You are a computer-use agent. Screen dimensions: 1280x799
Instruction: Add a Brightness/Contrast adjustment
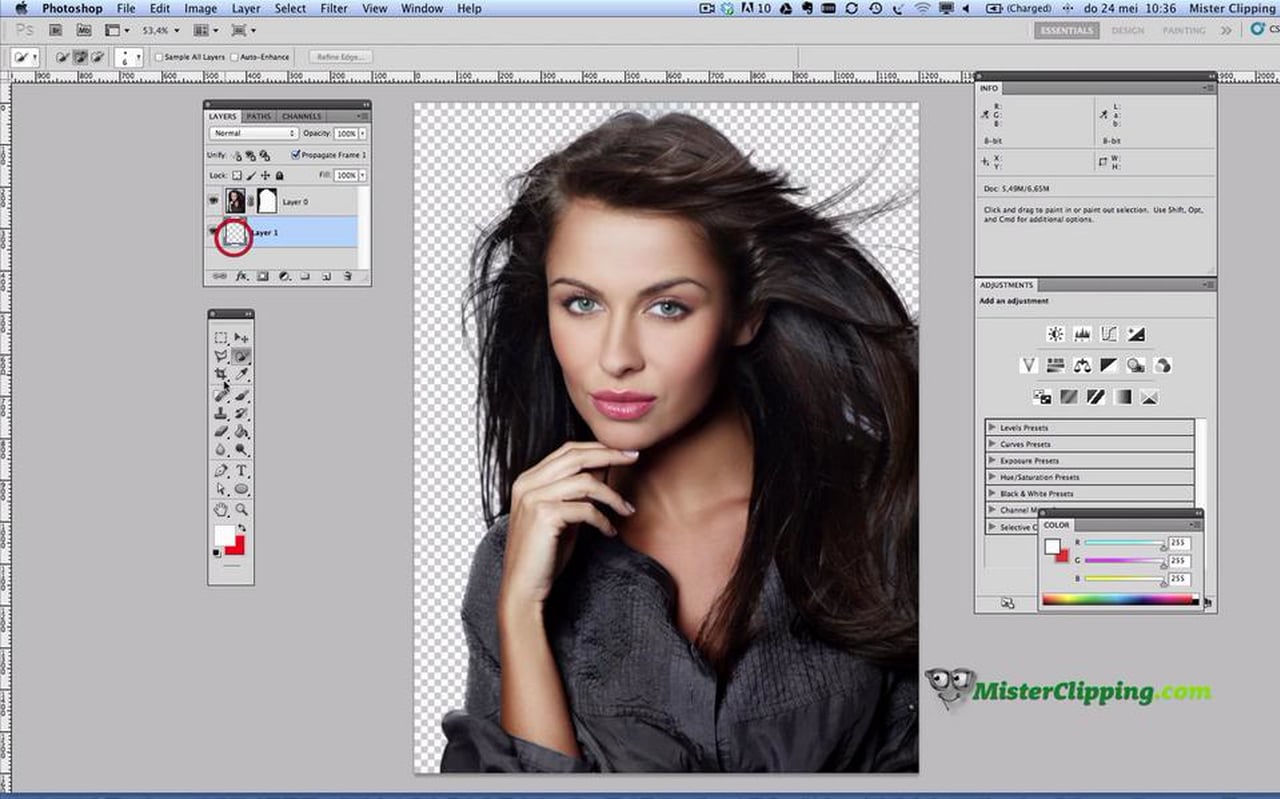(x=1055, y=334)
